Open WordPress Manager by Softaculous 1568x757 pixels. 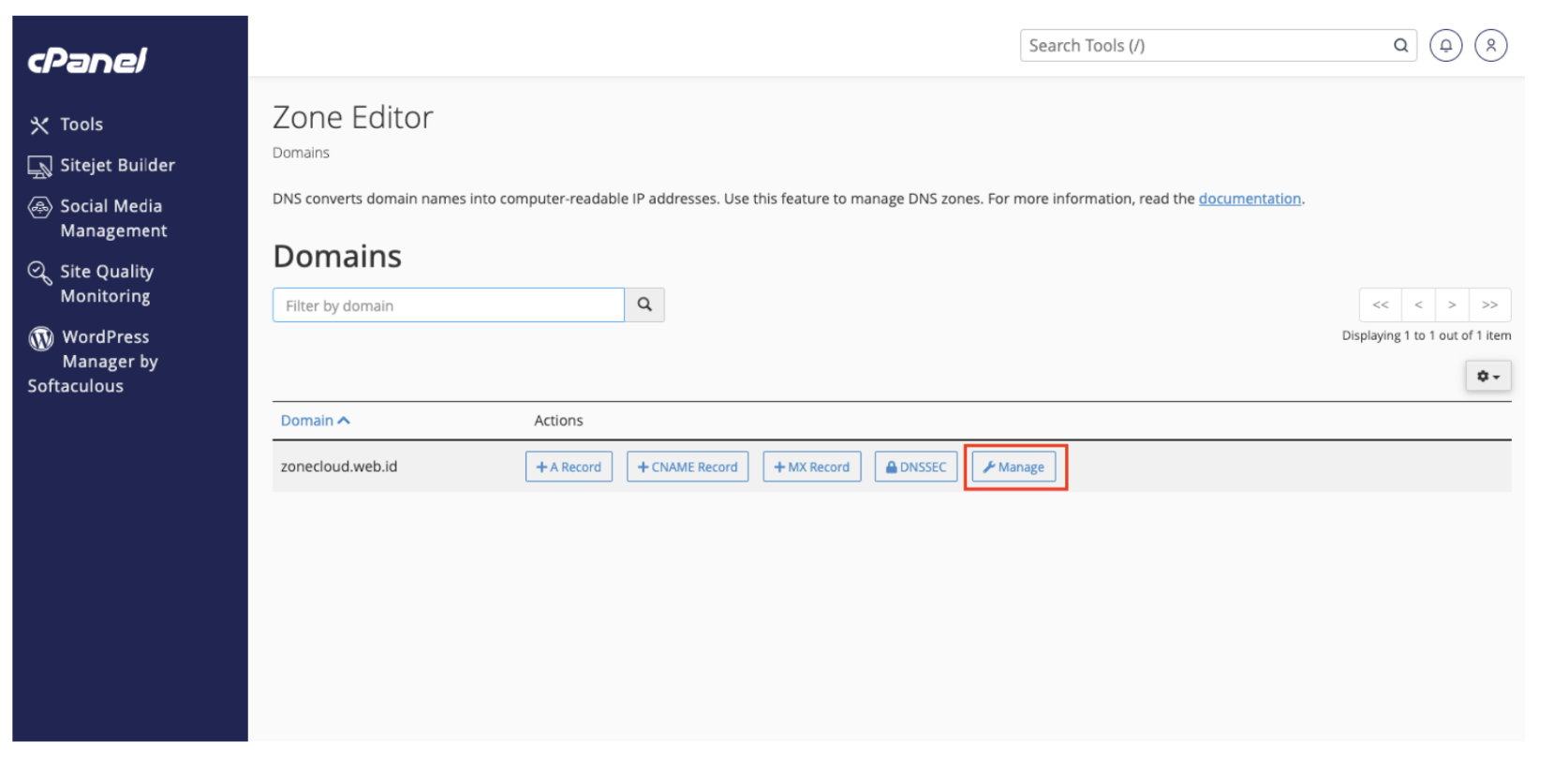[93, 361]
